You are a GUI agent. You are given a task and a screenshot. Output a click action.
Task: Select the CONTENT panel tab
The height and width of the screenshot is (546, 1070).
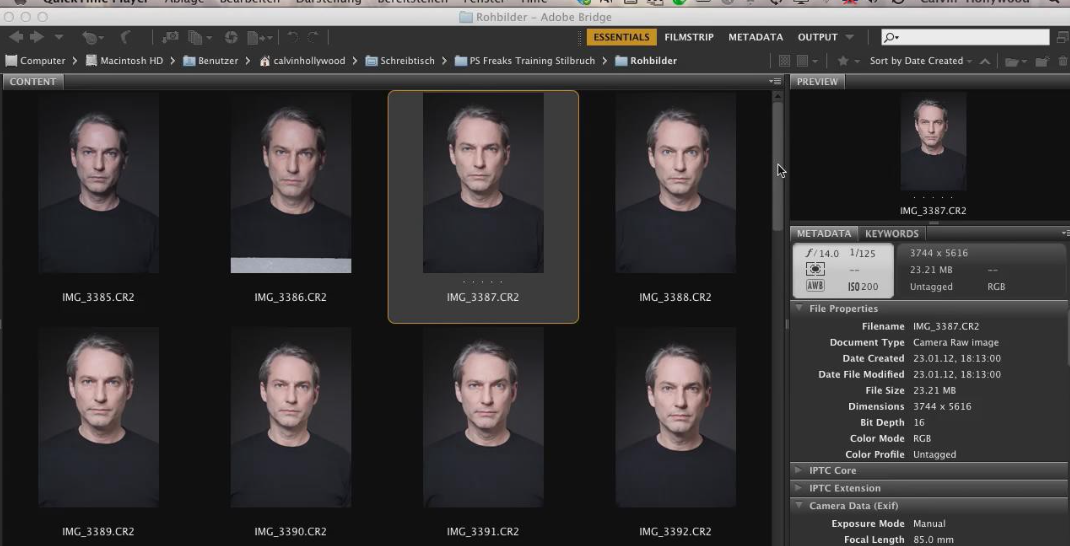click(x=33, y=81)
